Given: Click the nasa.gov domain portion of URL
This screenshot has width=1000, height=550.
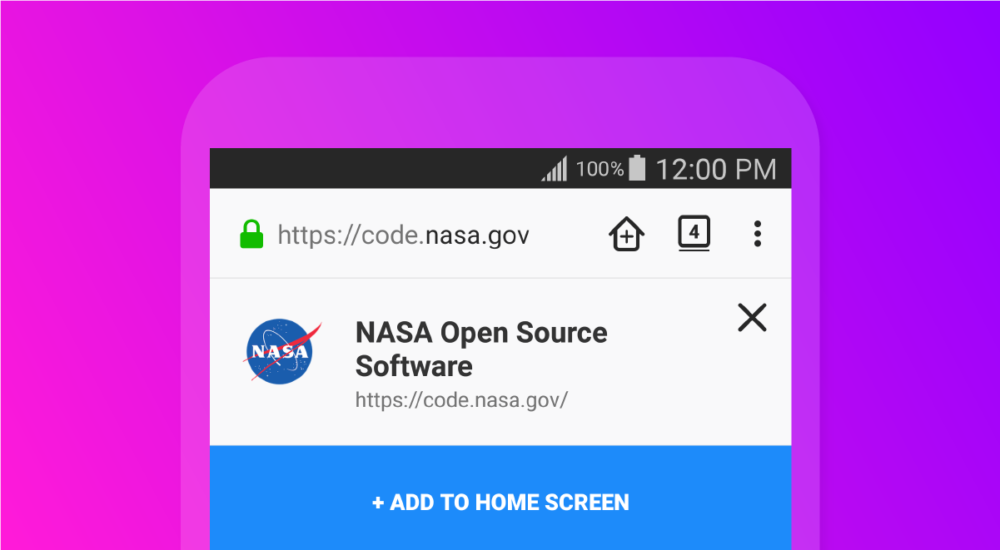Looking at the screenshot, I should pos(477,235).
